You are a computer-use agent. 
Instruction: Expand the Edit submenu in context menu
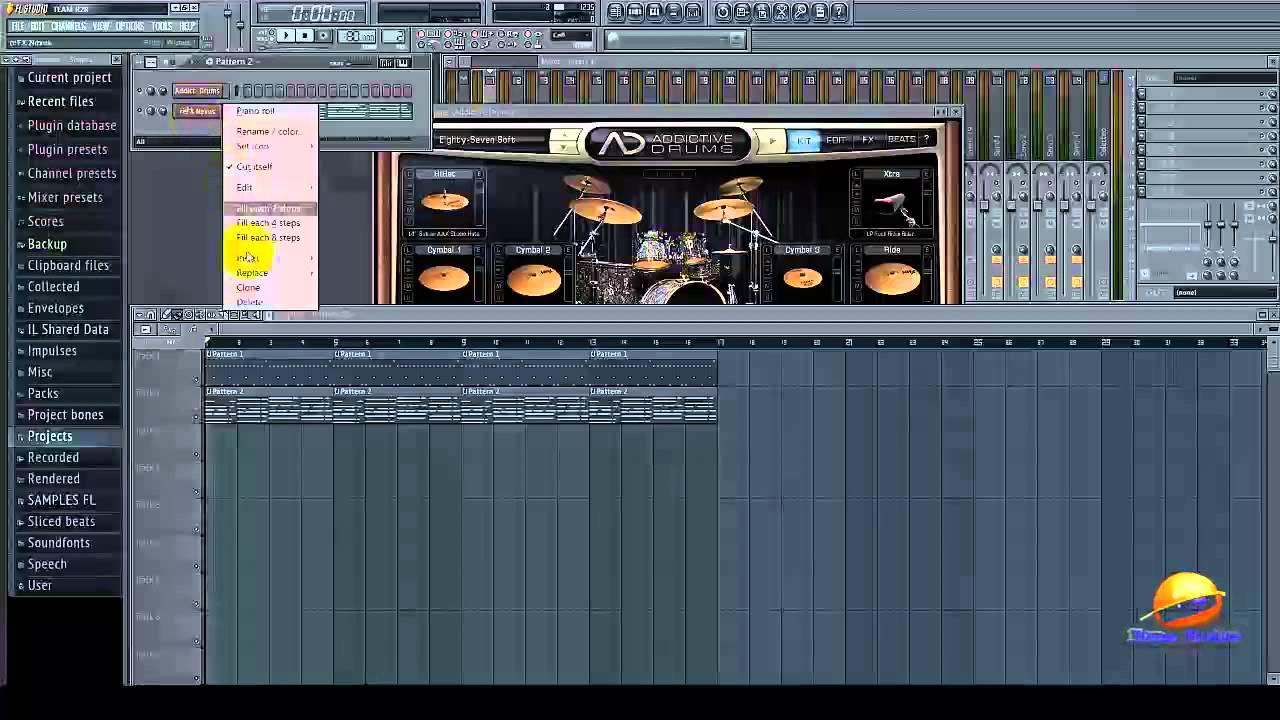pyautogui.click(x=270, y=187)
